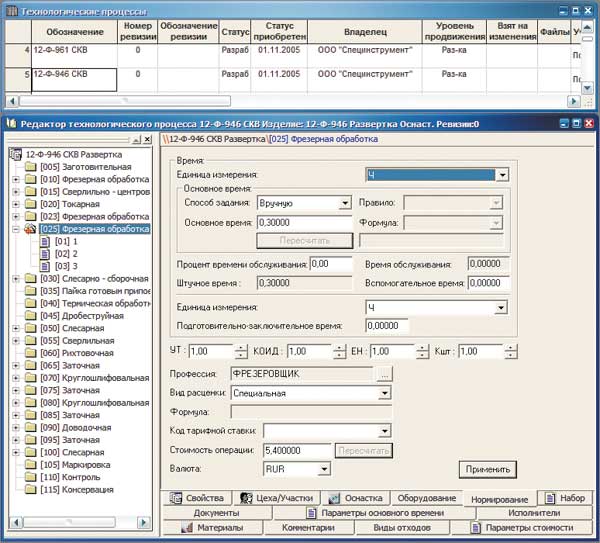This screenshot has width=600, height=543.
Task: Click document icon of transition [02] 2
Action: pos(45,254)
